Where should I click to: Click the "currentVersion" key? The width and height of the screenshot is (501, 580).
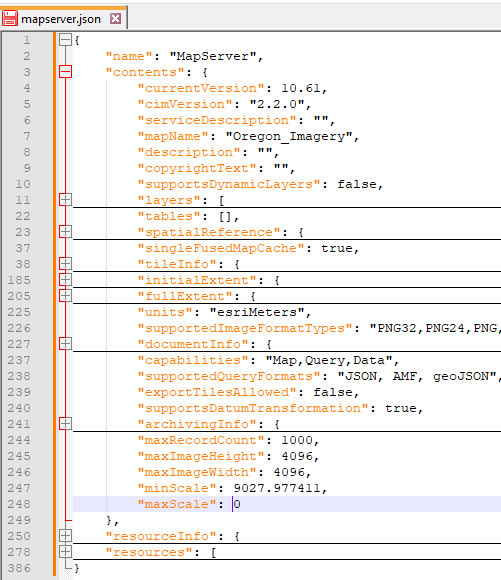click(x=201, y=88)
